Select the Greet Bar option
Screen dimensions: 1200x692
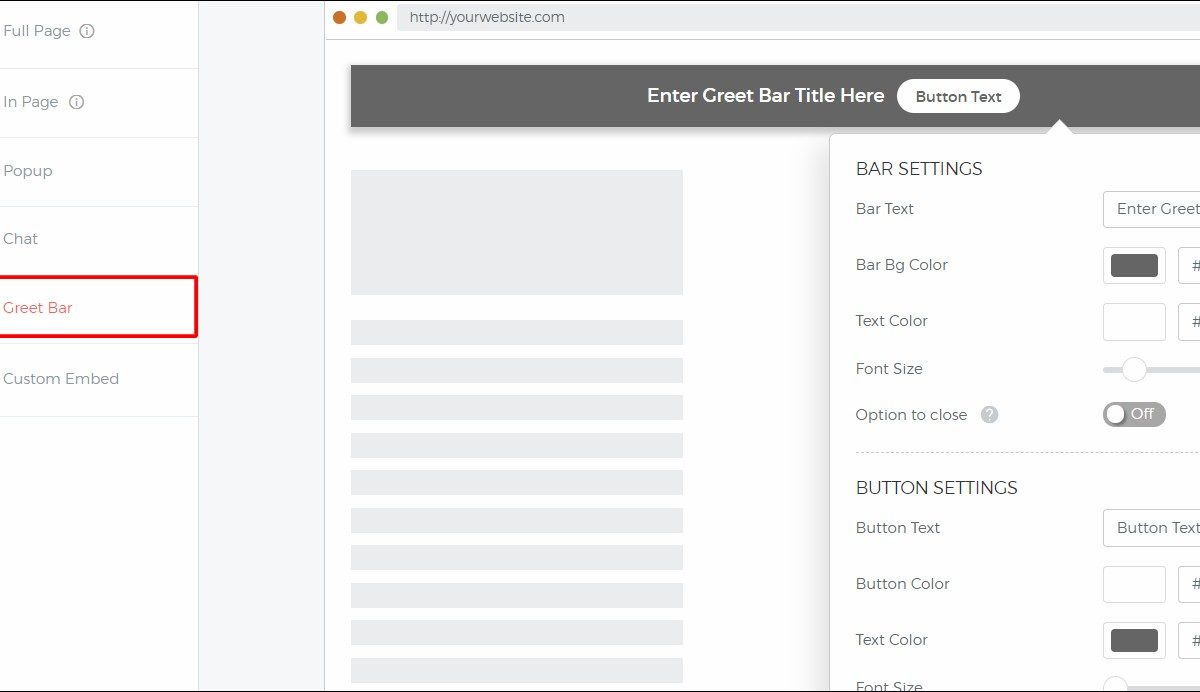38,308
